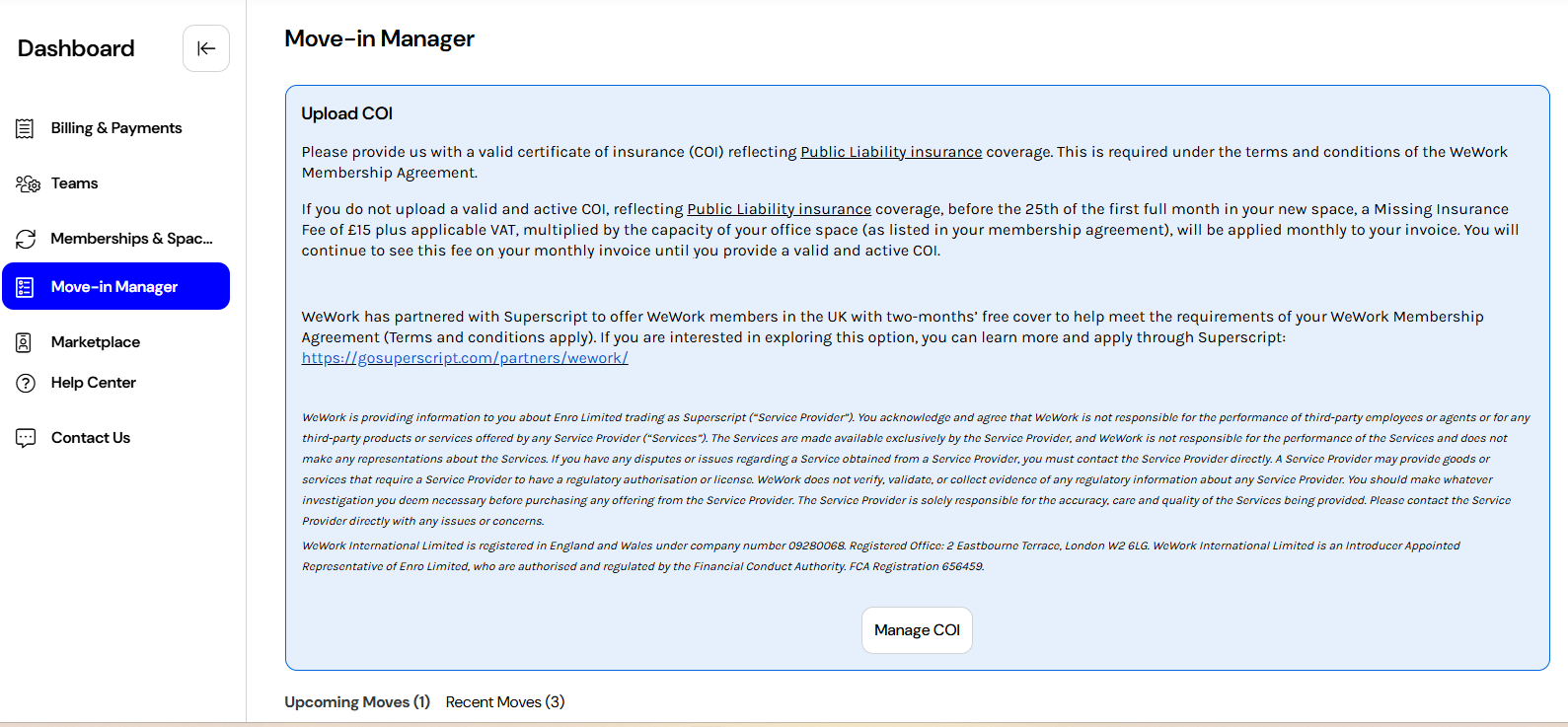Select the Move-in Manager menu item
Screen dimensions: 1568x727
pos(116,286)
